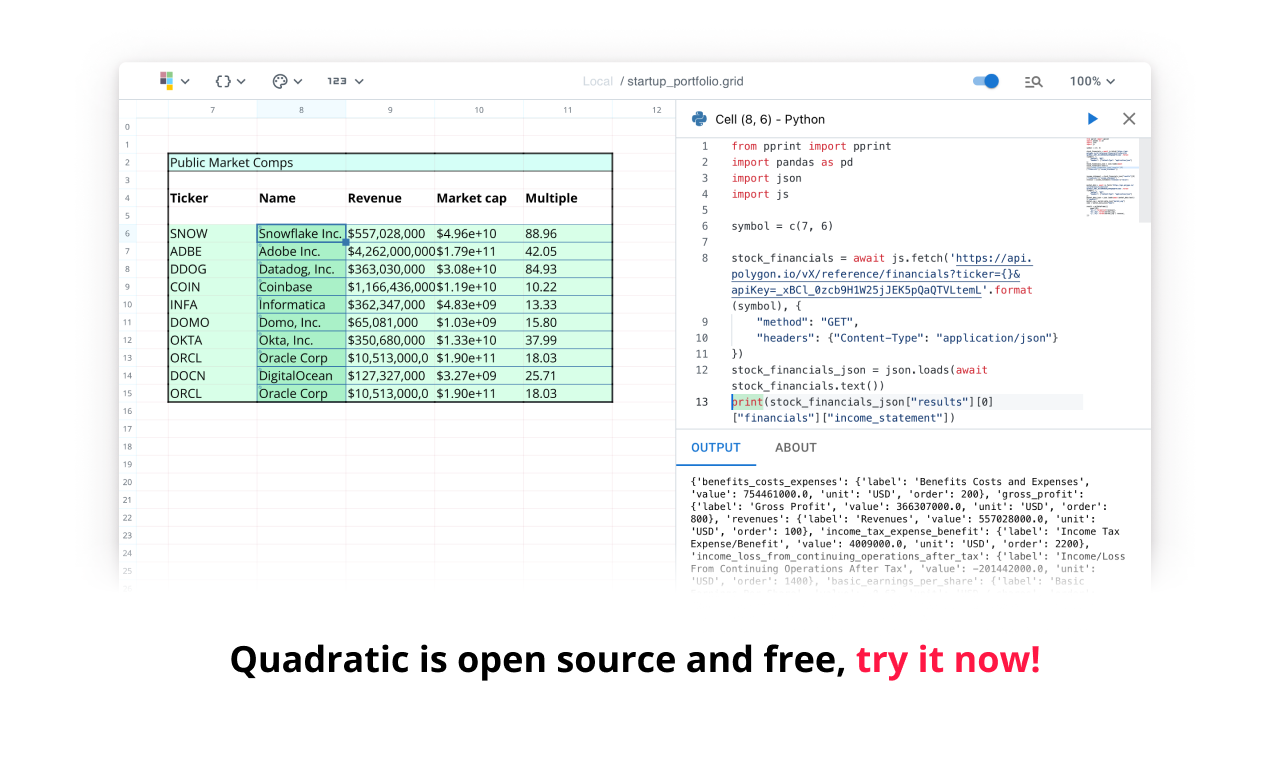Screen dimensions: 1270x760
Task: Select the 42.05 multiple cell
Action: [x=568, y=251]
